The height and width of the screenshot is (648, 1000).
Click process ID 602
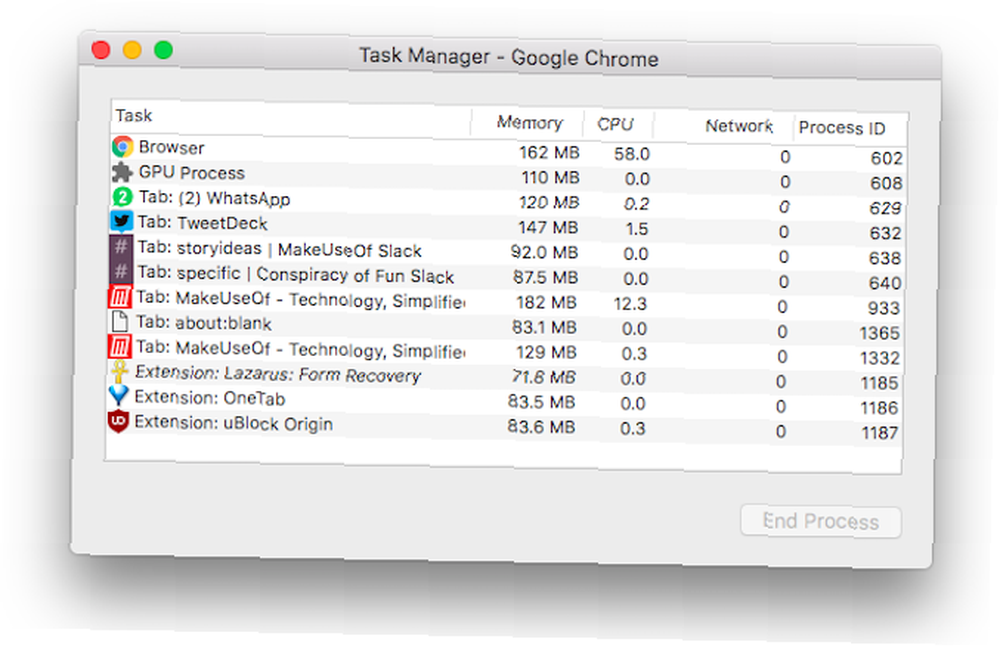pos(886,158)
